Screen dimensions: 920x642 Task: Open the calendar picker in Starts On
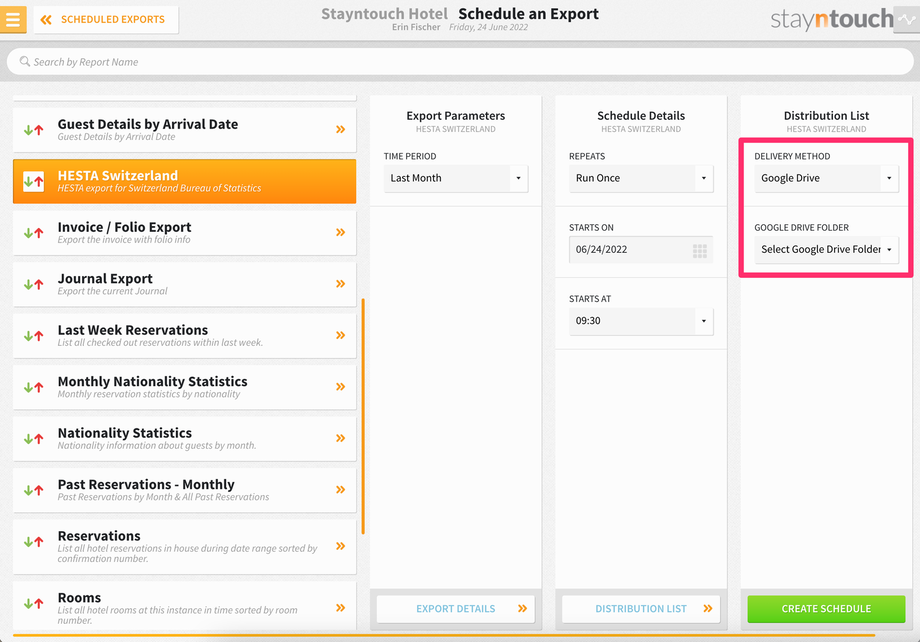699,251
